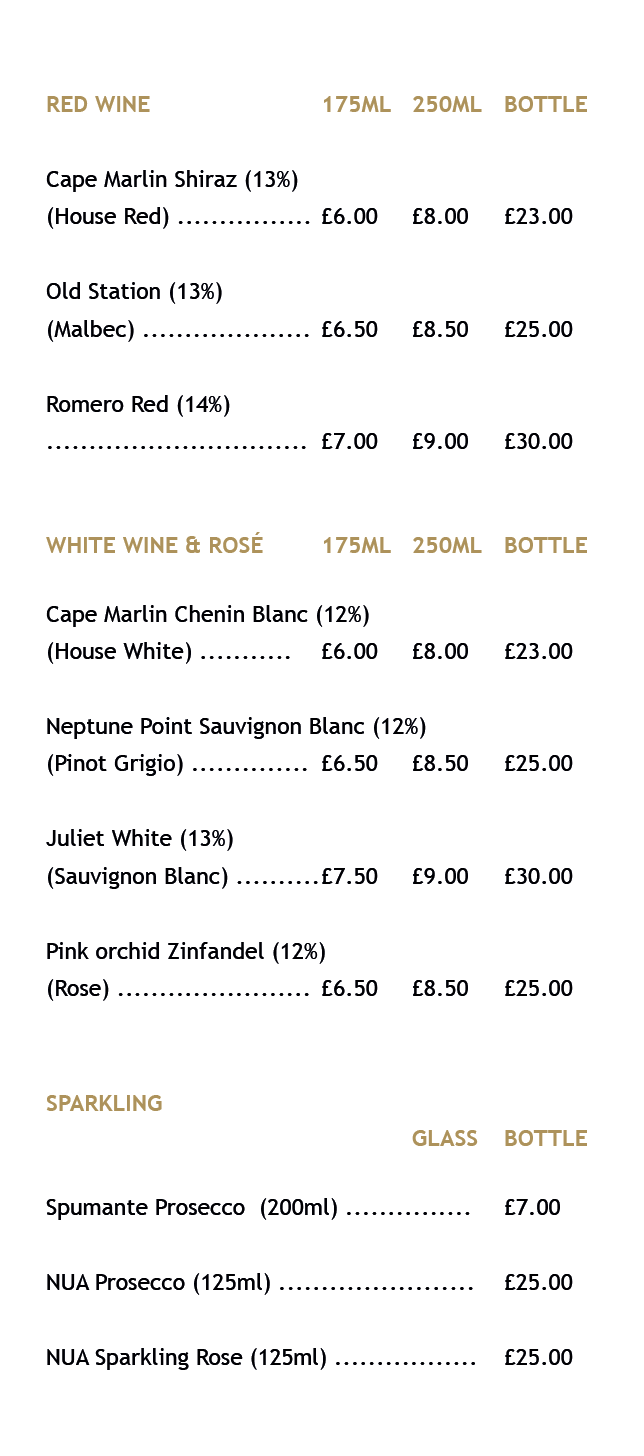The width and height of the screenshot is (644, 1456).
Task: Click the £6.00 House Red 175ml price
Action: (x=349, y=216)
